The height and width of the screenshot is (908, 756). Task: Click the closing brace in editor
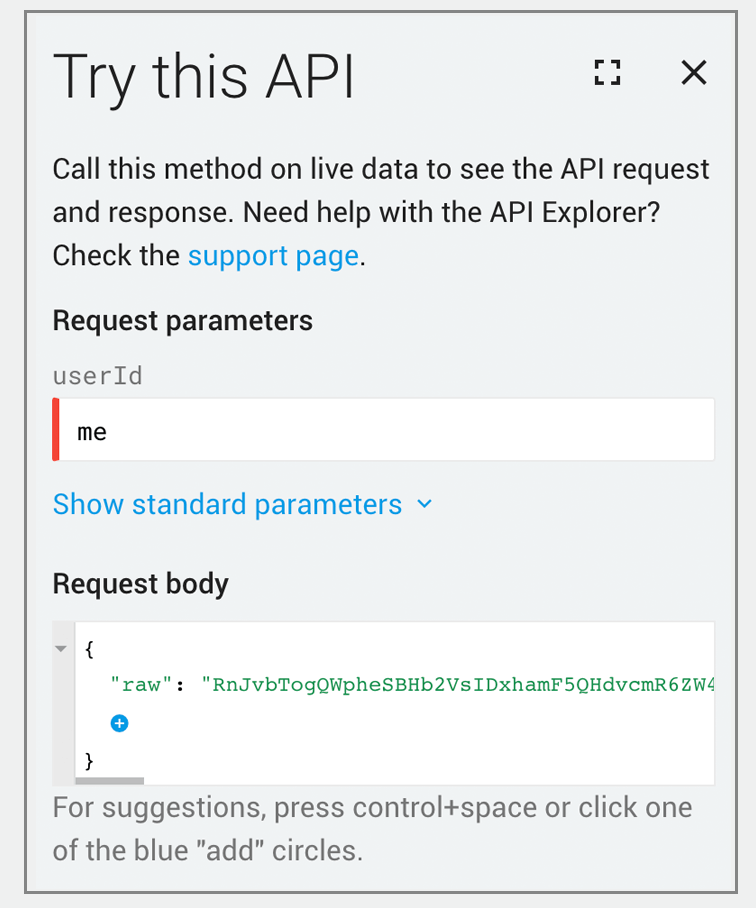(89, 760)
